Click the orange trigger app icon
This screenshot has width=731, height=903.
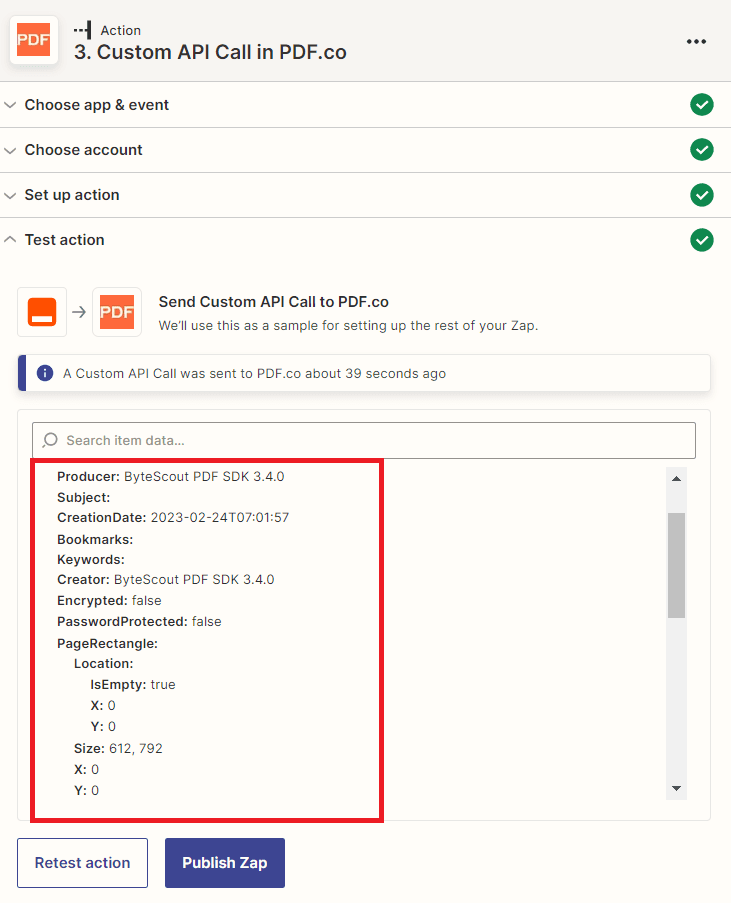[x=42, y=312]
